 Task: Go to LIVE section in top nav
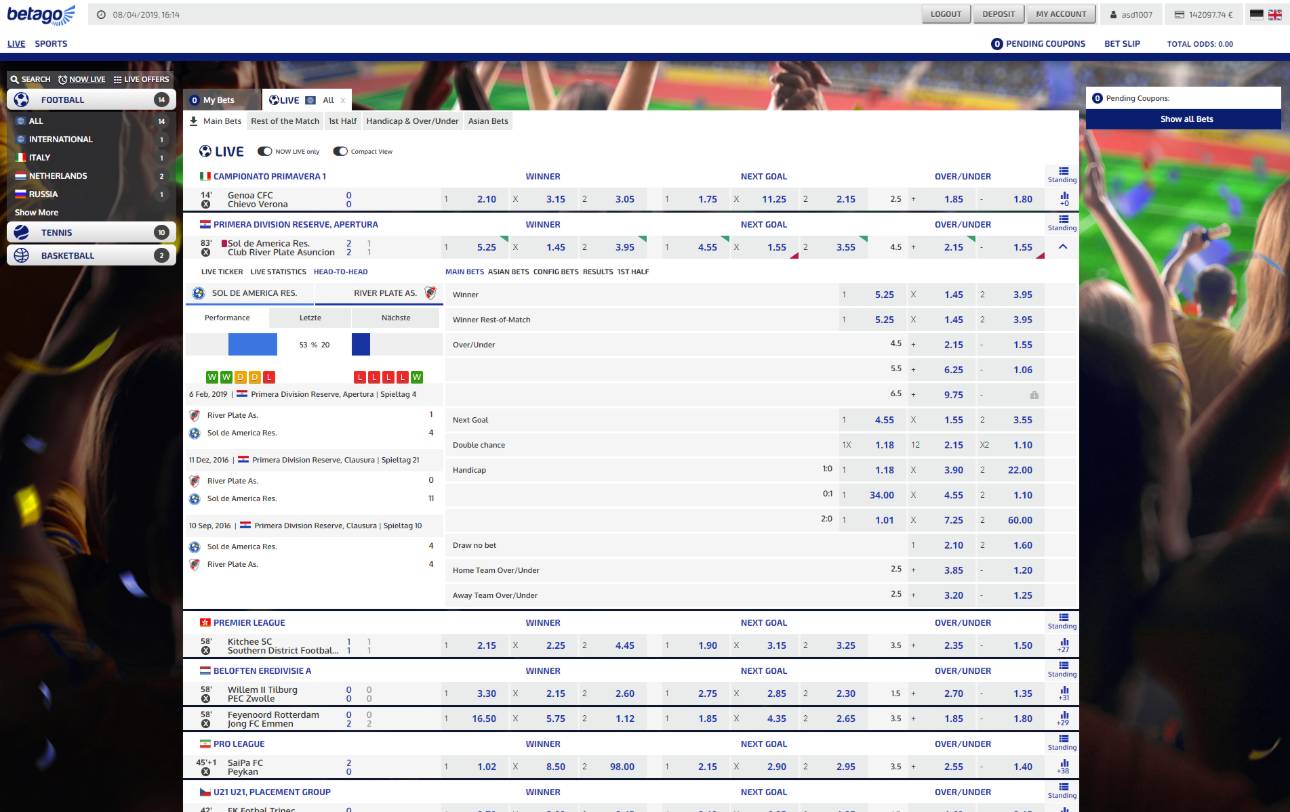point(16,44)
